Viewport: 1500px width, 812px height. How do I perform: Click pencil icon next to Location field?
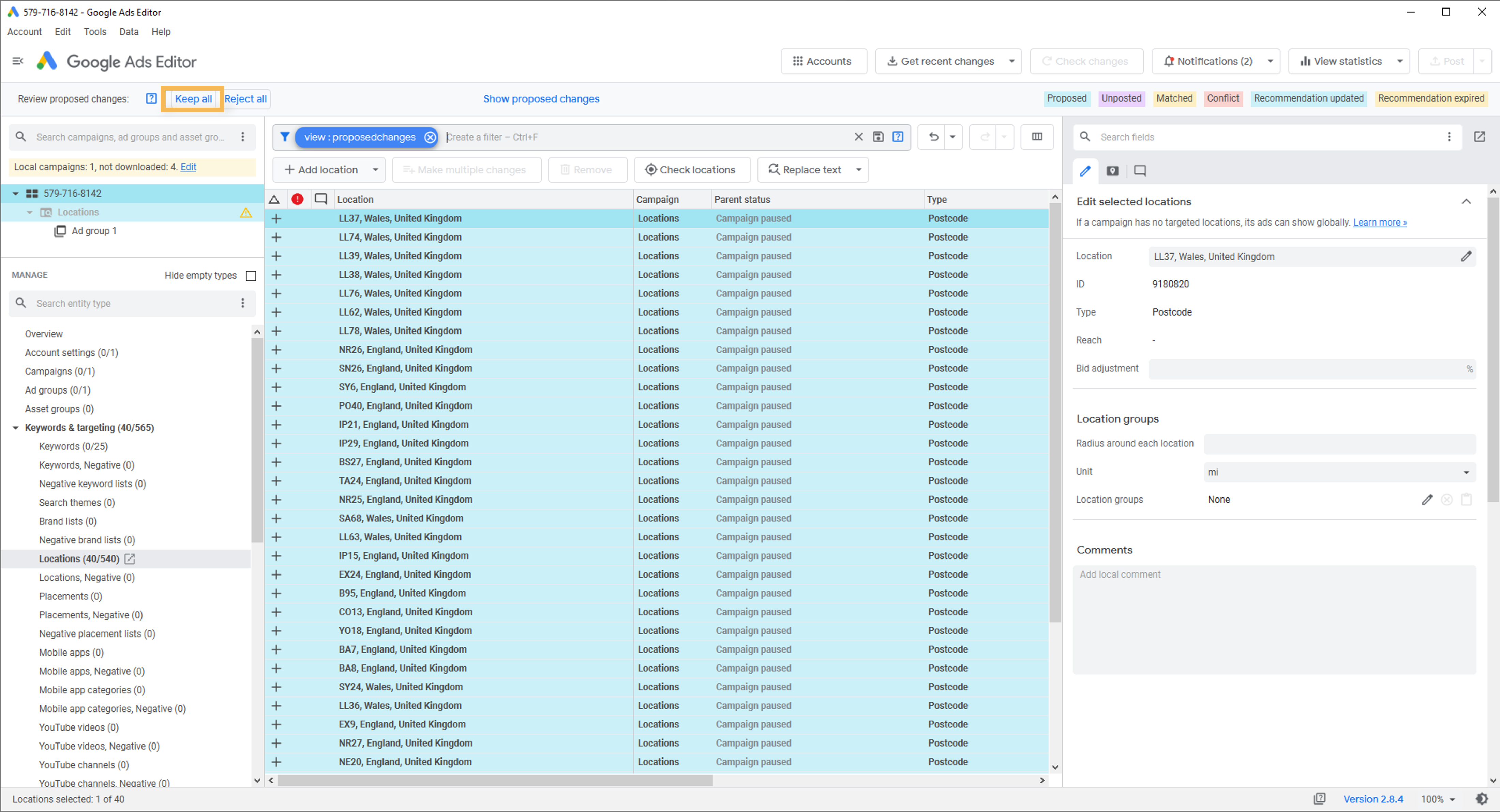(x=1466, y=257)
